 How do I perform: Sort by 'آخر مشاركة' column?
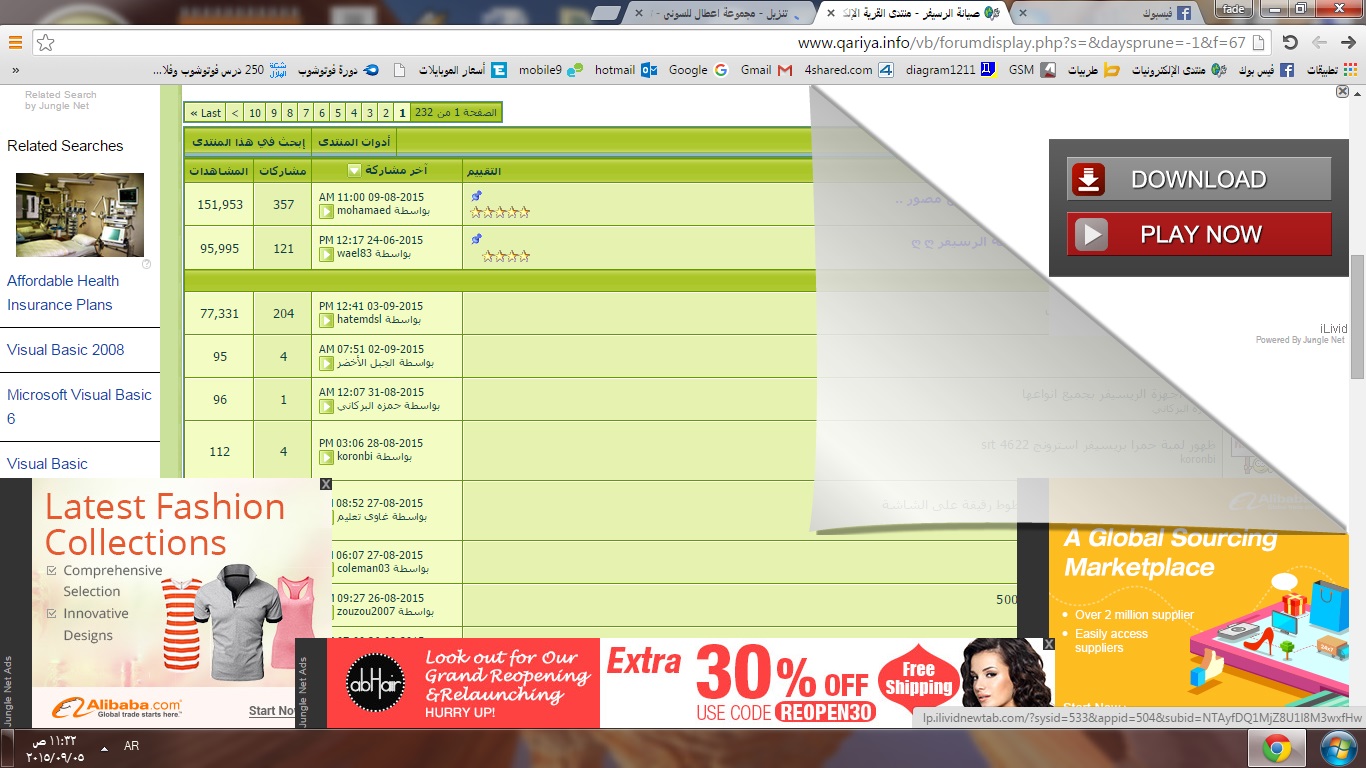[x=398, y=171]
